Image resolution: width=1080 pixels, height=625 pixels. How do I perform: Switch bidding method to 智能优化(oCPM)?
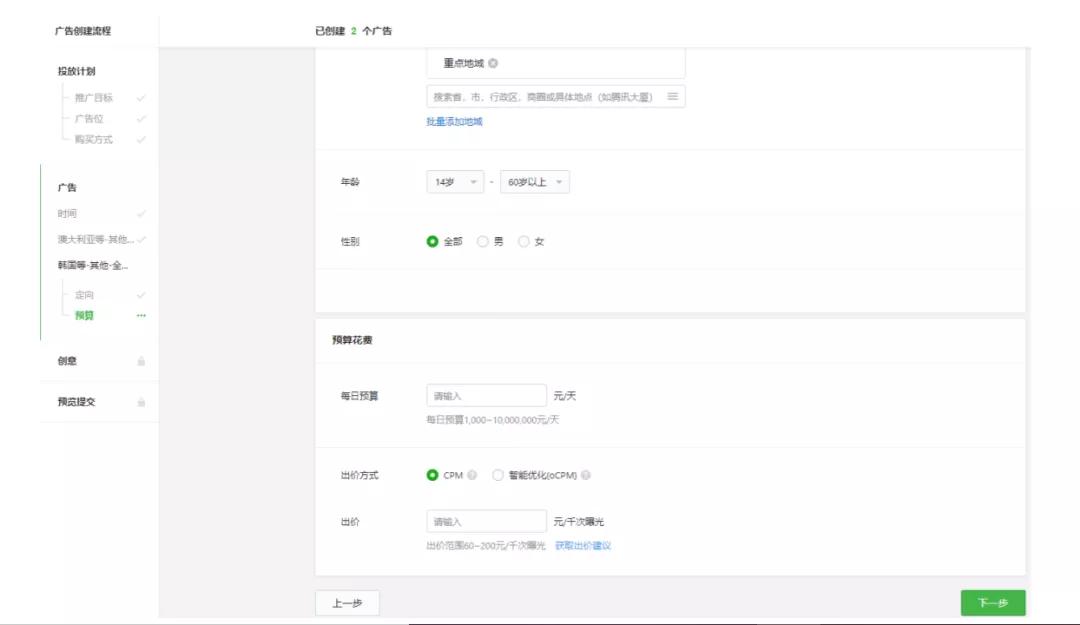click(497, 475)
